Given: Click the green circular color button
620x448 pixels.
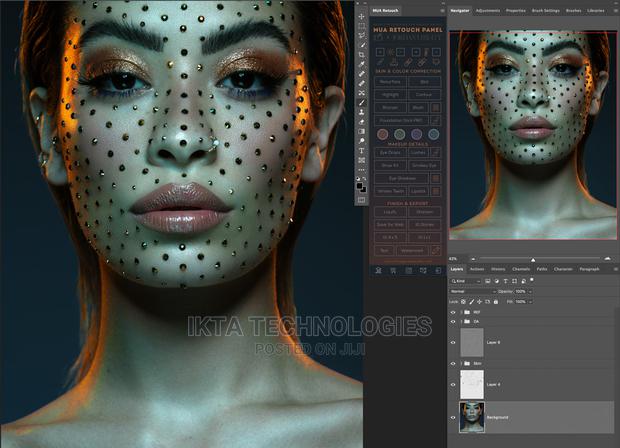Looking at the screenshot, I should point(399,134).
